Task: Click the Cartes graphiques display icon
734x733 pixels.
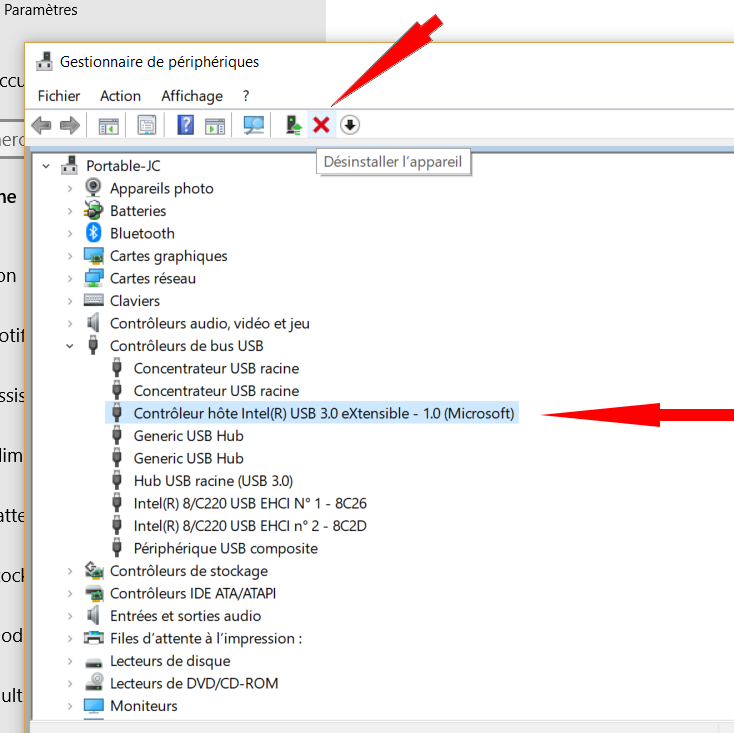Action: click(94, 256)
